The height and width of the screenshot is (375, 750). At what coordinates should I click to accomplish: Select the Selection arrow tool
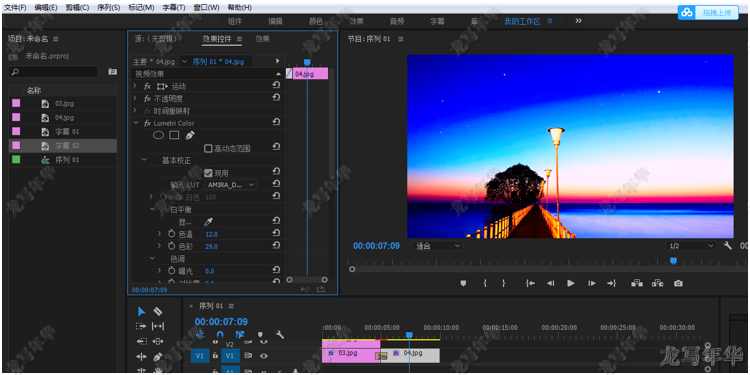click(142, 311)
